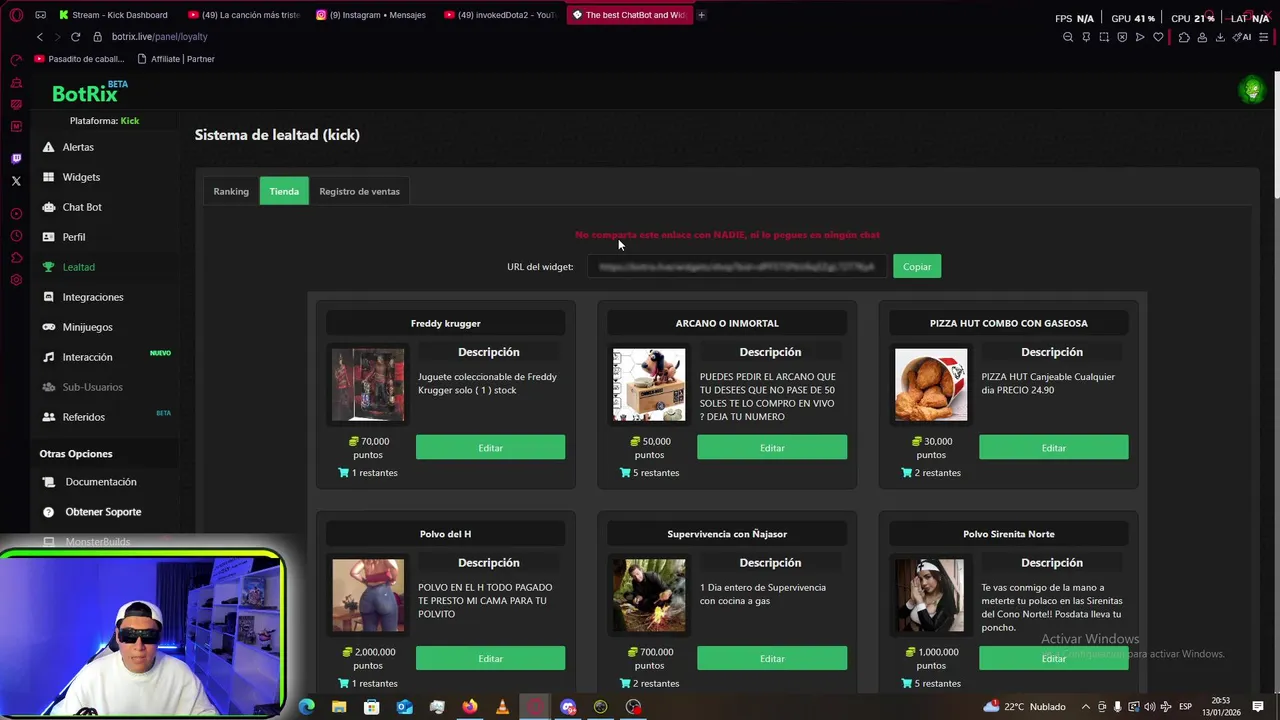
Task: Switch to the Ranking tab
Action: coord(231,191)
